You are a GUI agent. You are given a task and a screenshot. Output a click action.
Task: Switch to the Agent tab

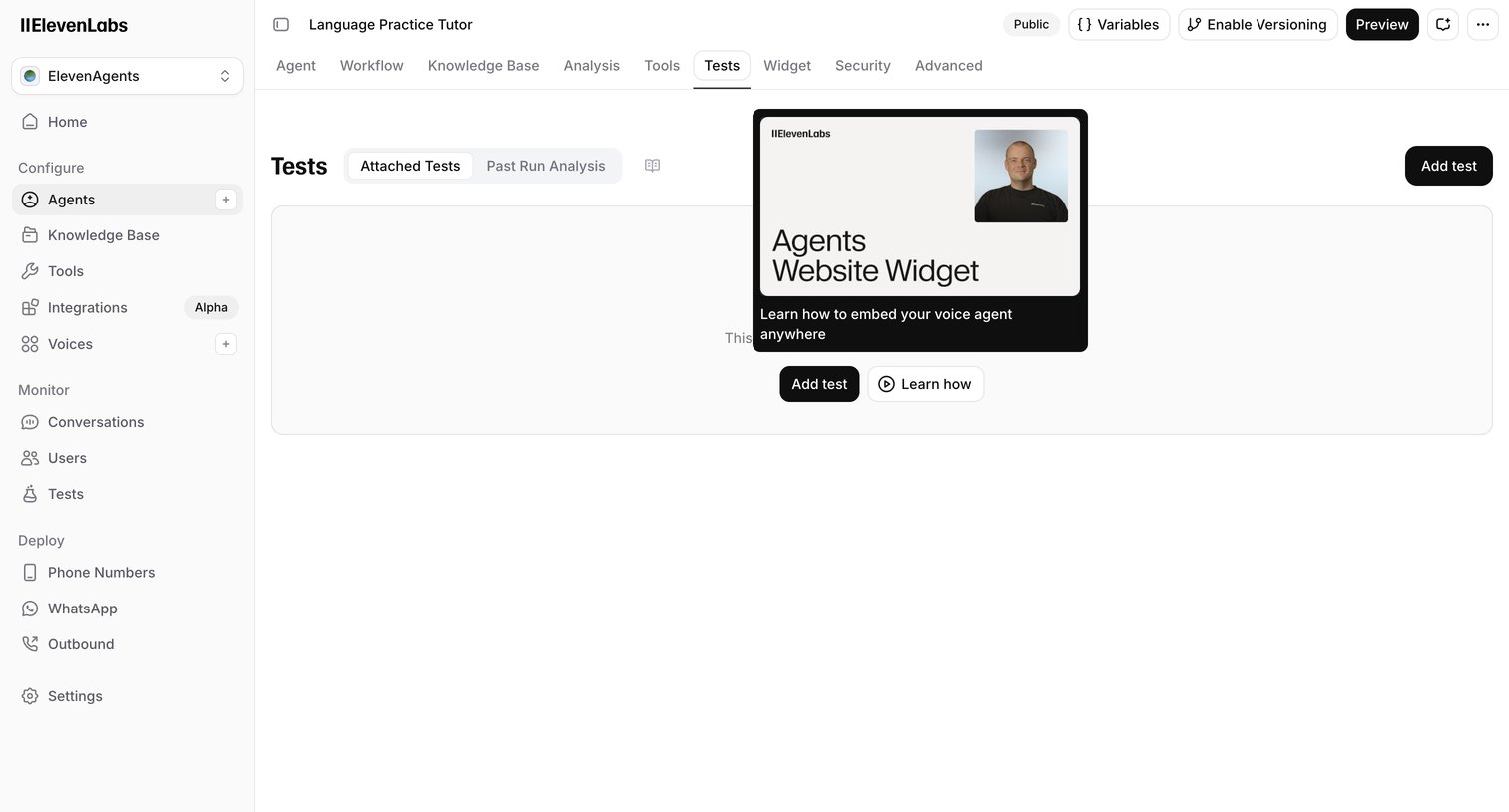pyautogui.click(x=296, y=66)
